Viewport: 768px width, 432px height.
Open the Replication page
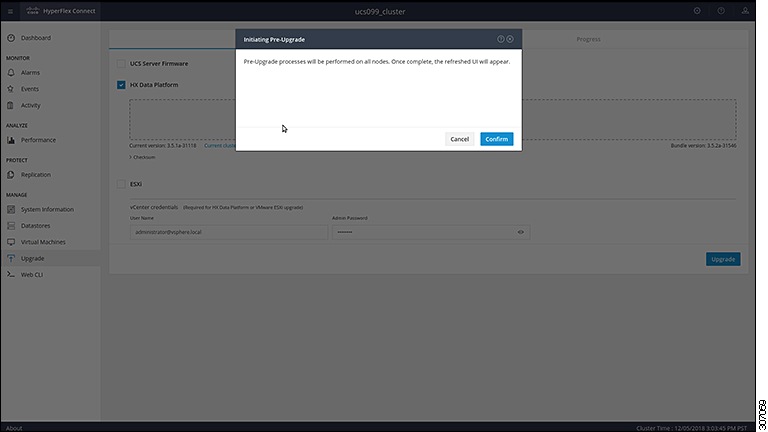36,175
